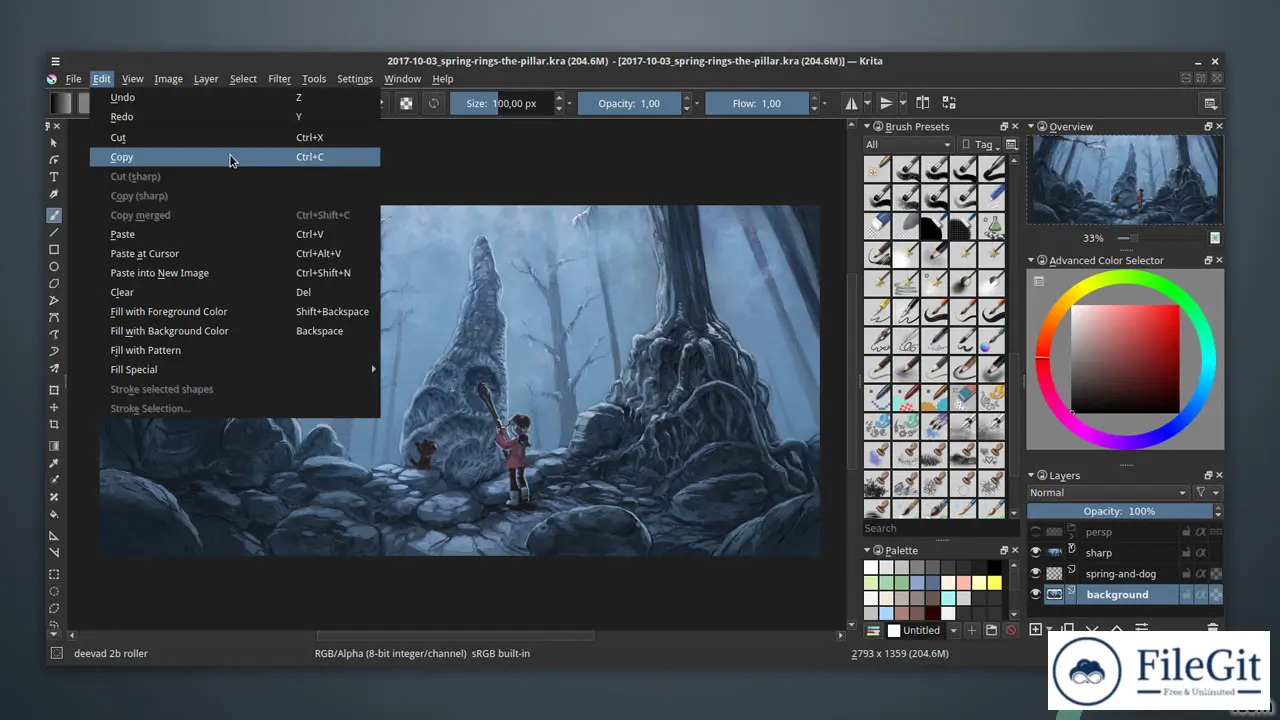Click the reload brush preset icon
Image resolution: width=1280 pixels, height=720 pixels.
coord(434,103)
